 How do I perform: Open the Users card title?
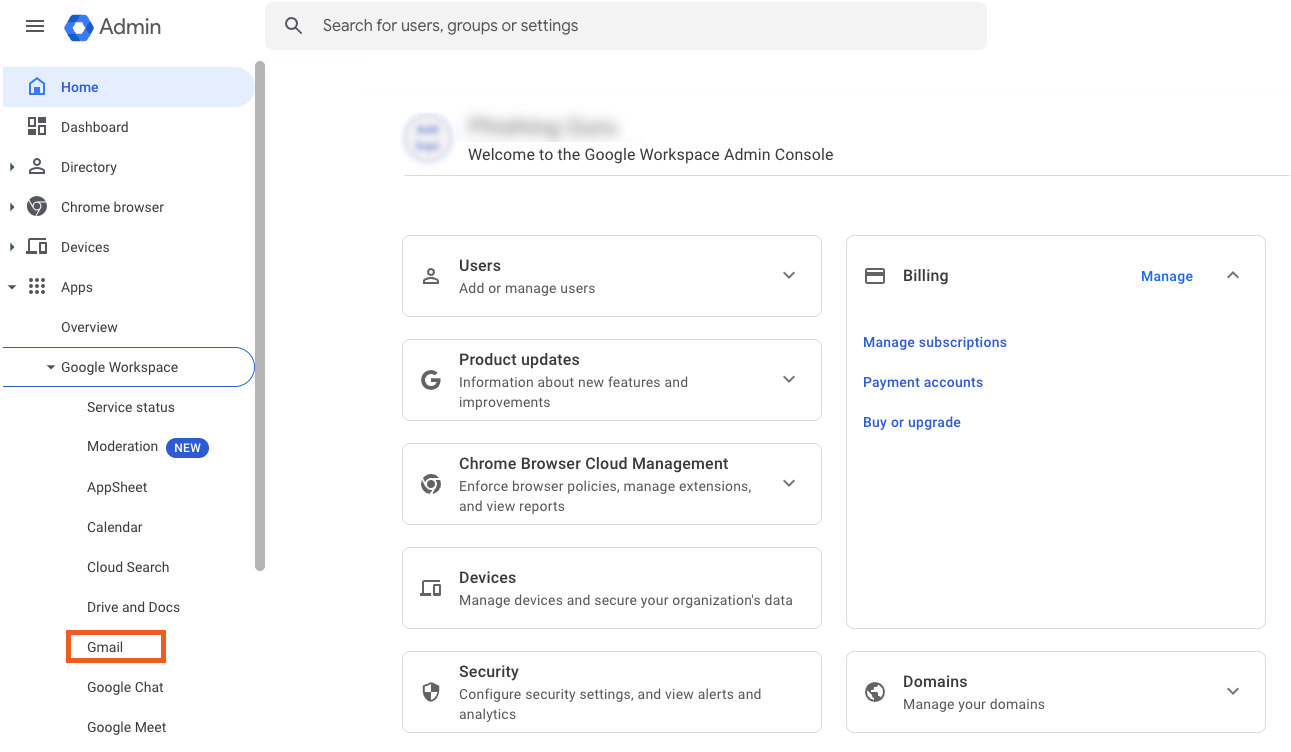pyautogui.click(x=480, y=266)
